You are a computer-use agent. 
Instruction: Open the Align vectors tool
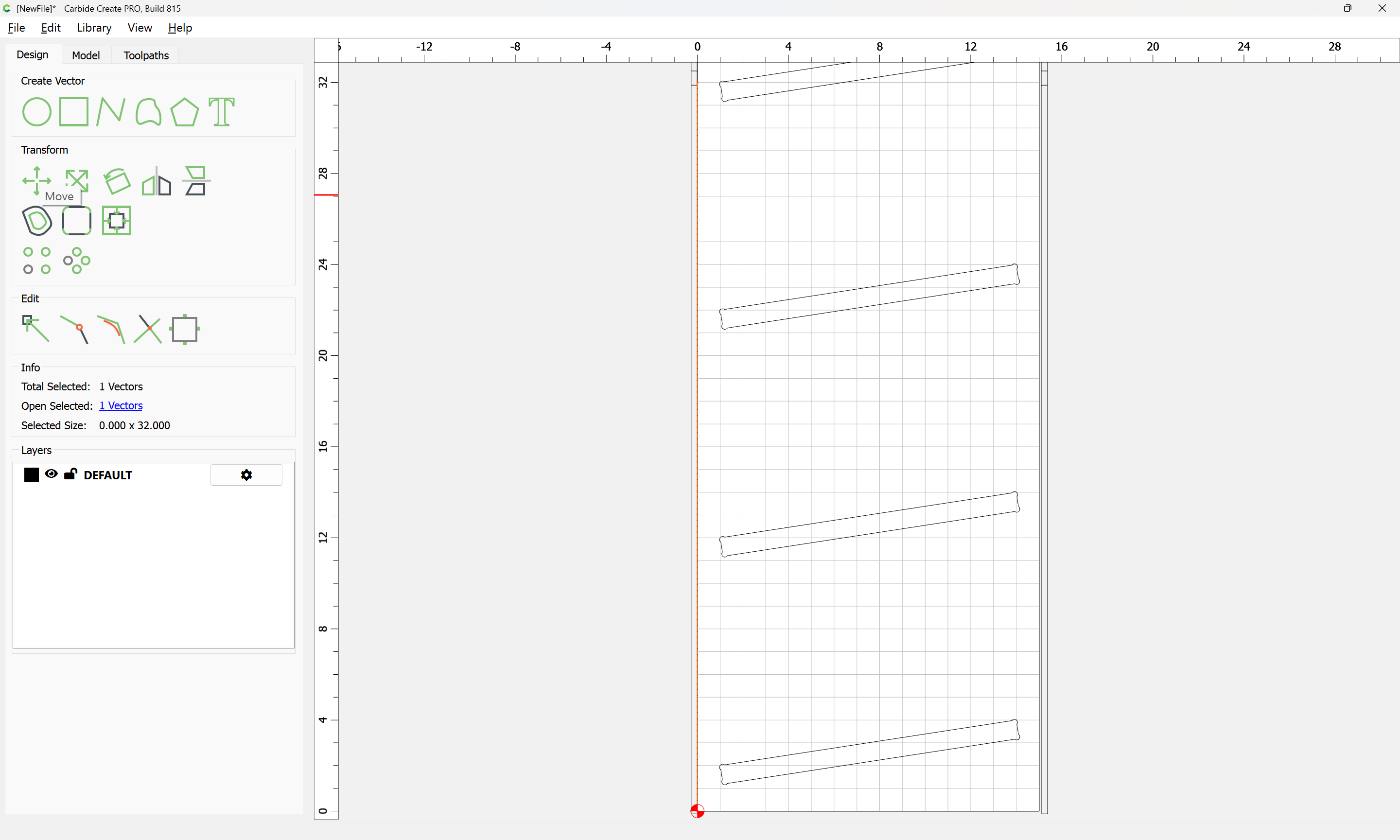pos(196,181)
